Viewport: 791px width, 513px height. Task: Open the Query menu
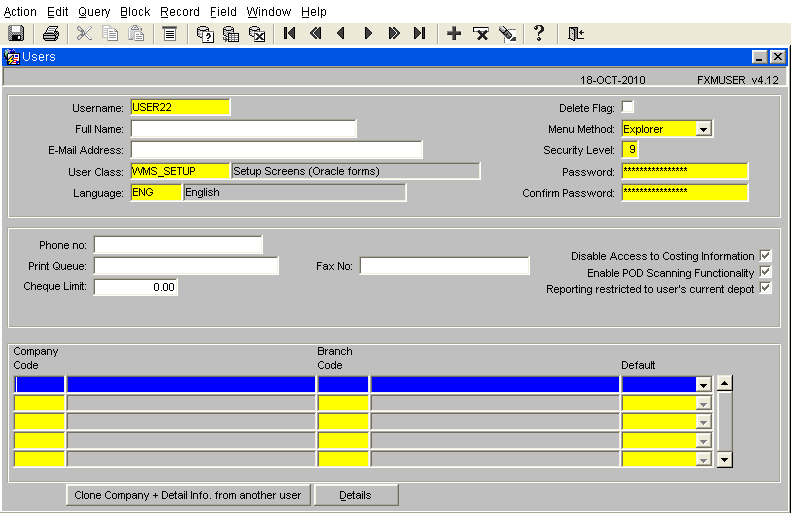click(94, 12)
